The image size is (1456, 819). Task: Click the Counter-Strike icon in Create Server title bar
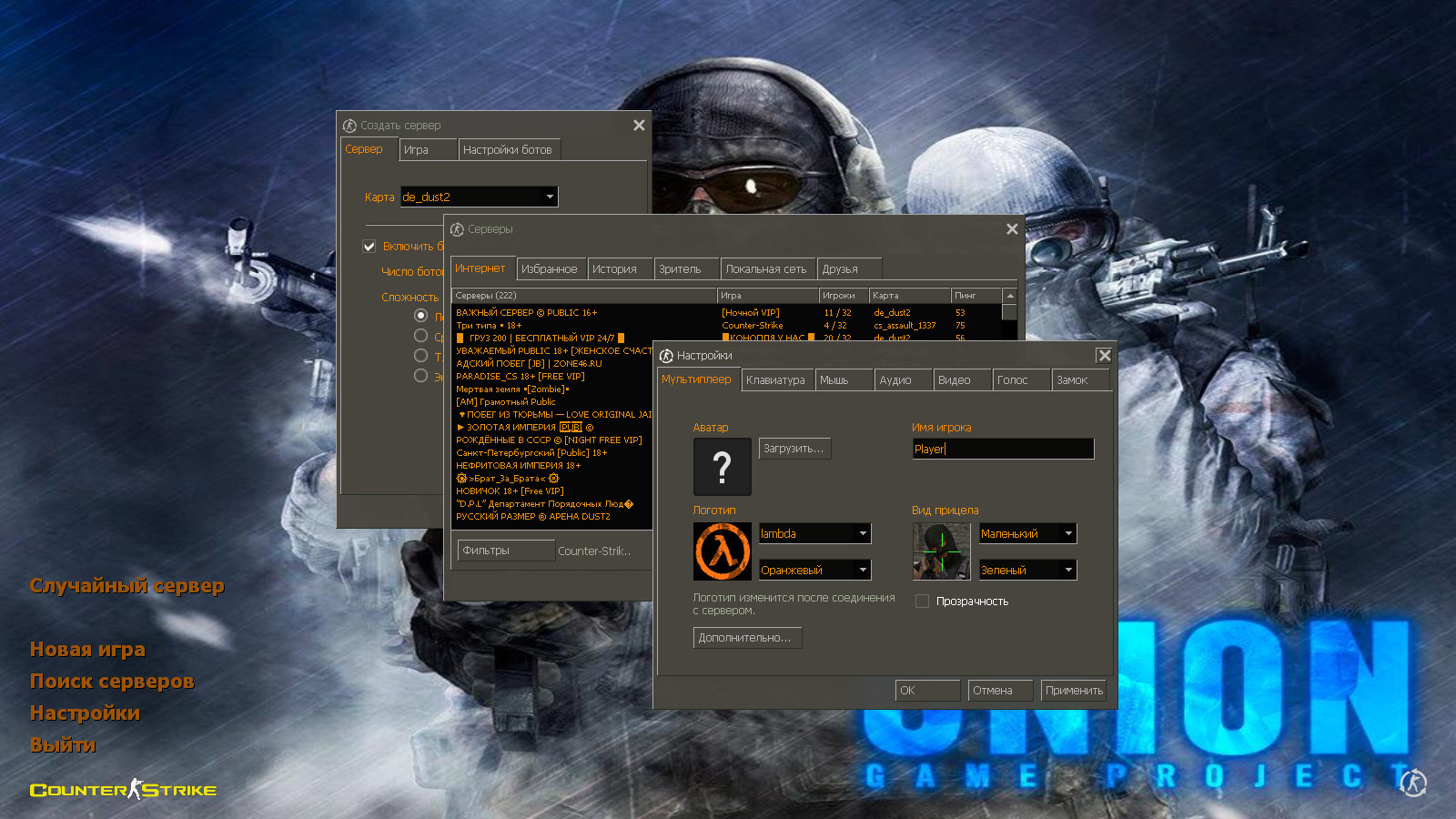pyautogui.click(x=349, y=126)
